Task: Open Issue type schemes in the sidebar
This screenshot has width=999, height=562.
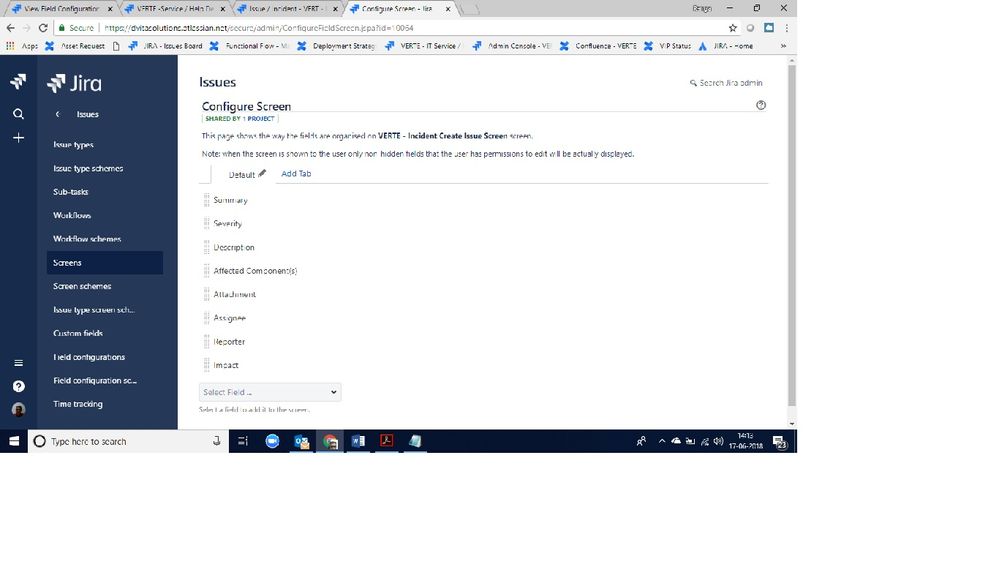Action: (88, 168)
